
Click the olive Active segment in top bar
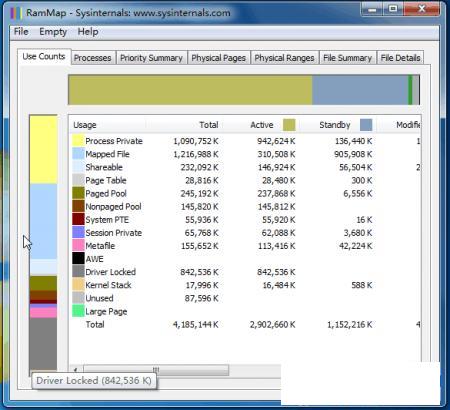click(x=190, y=90)
